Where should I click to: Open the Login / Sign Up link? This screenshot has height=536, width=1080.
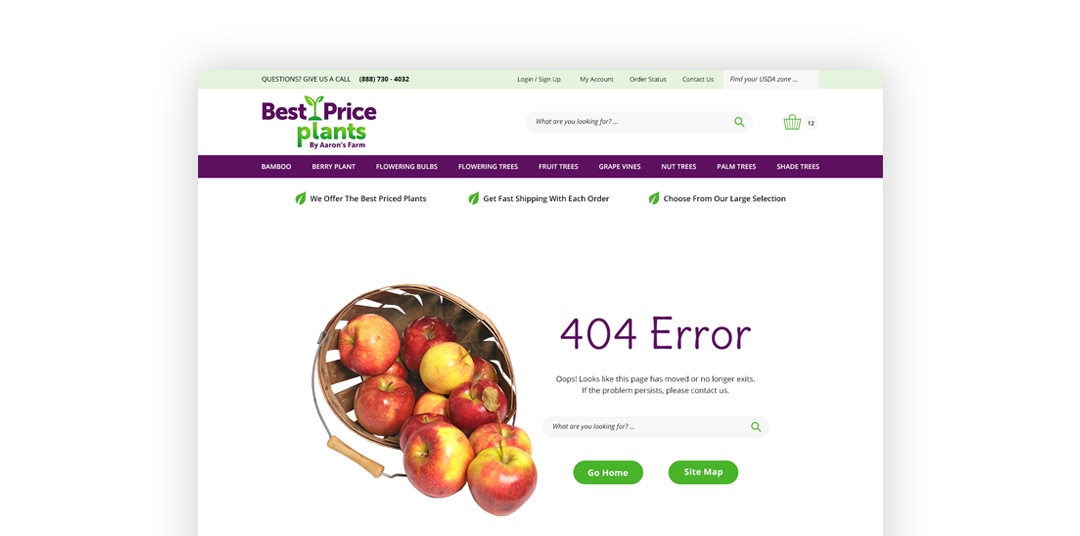coord(539,79)
